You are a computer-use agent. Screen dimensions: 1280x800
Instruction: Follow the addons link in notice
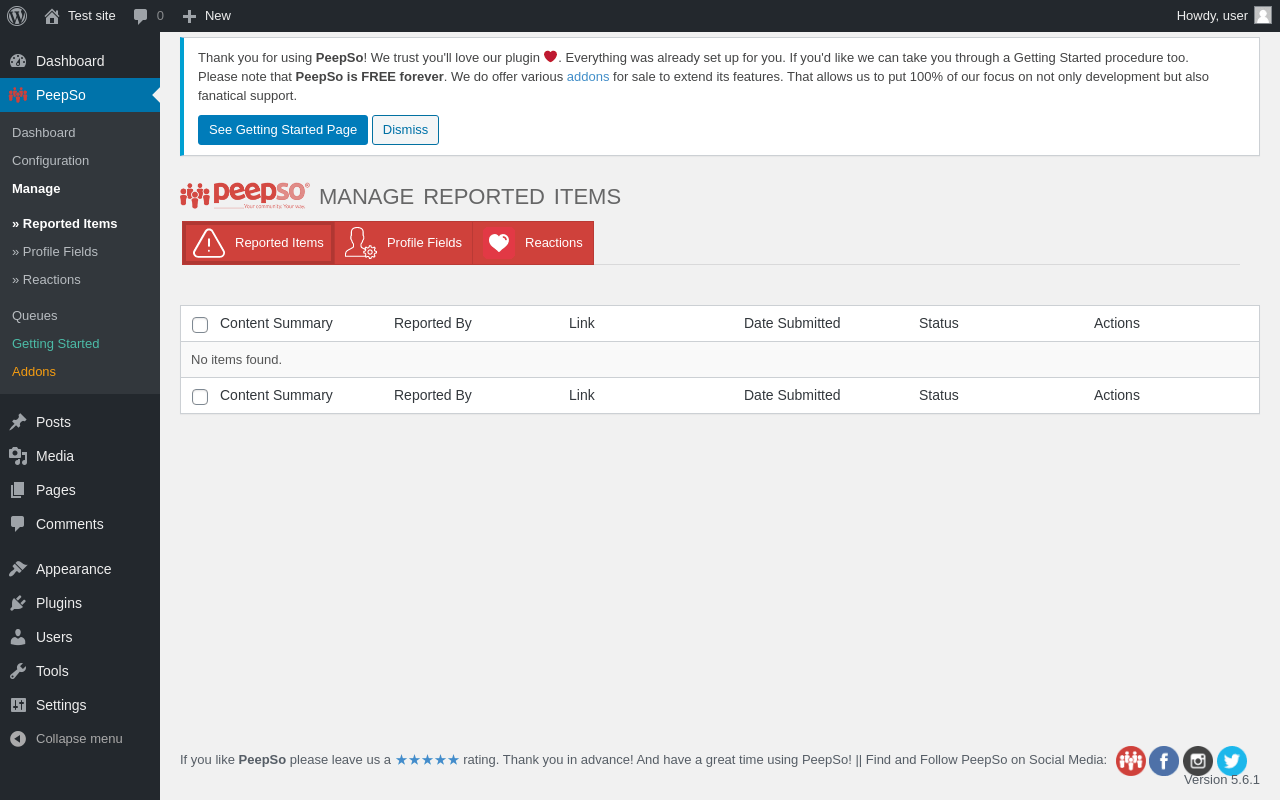(588, 77)
